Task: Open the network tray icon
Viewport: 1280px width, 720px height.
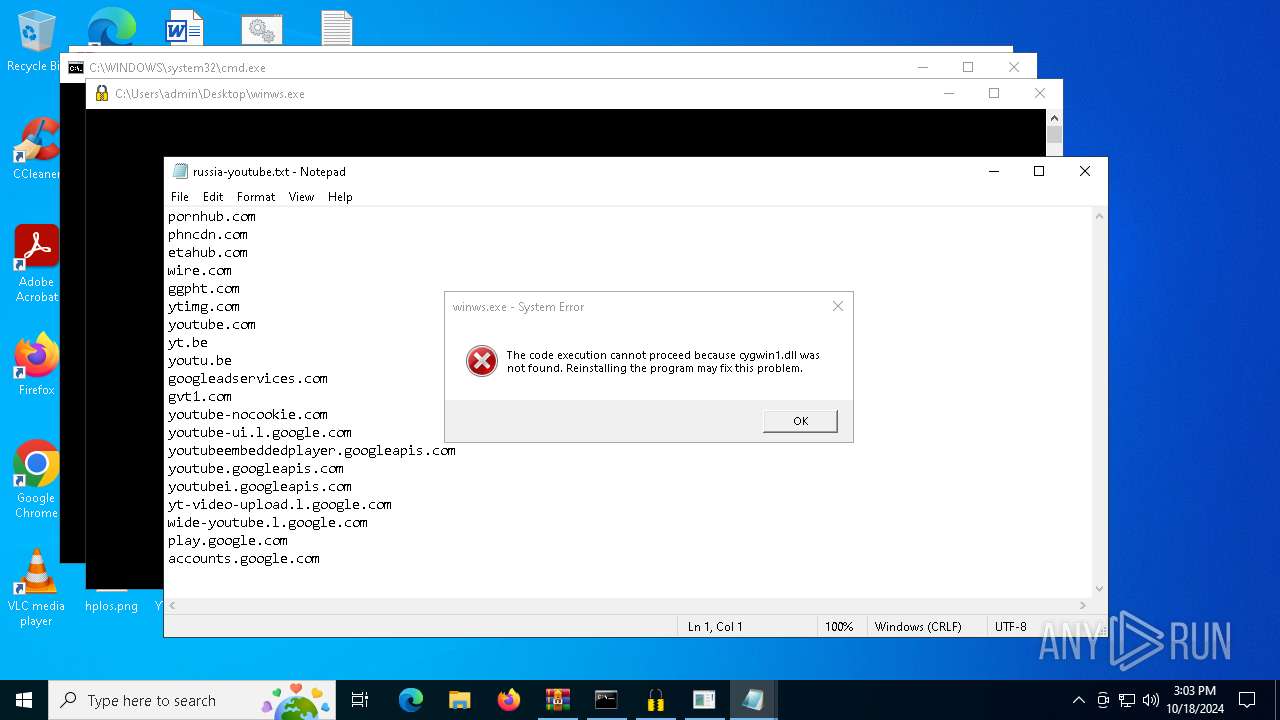Action: [x=1127, y=700]
